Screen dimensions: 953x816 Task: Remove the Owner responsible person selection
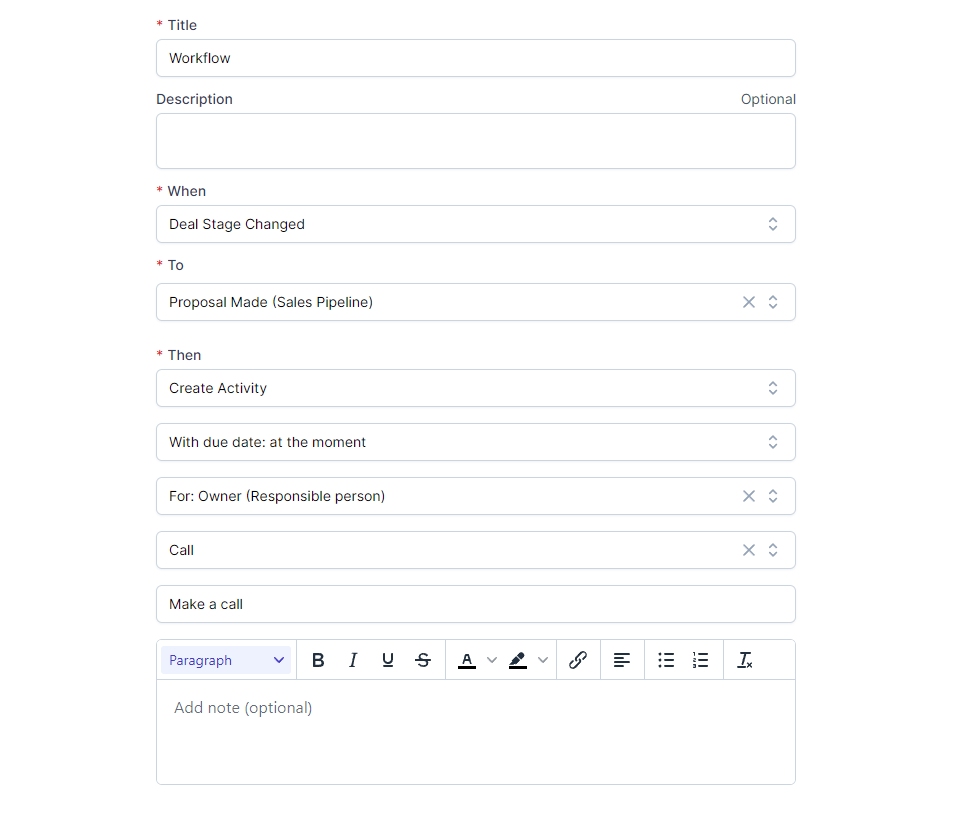click(x=748, y=496)
